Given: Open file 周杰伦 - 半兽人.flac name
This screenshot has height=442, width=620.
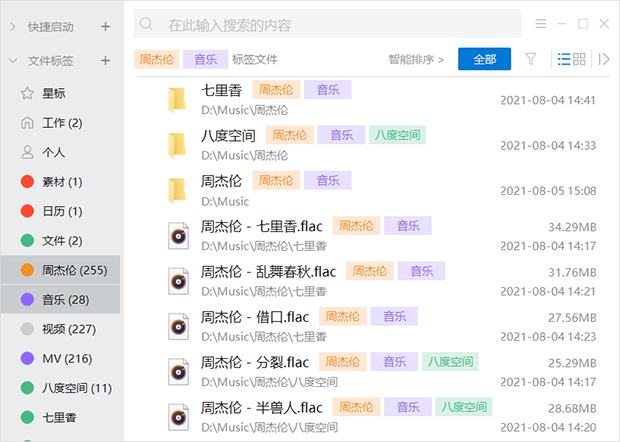Looking at the screenshot, I should pyautogui.click(x=262, y=408).
